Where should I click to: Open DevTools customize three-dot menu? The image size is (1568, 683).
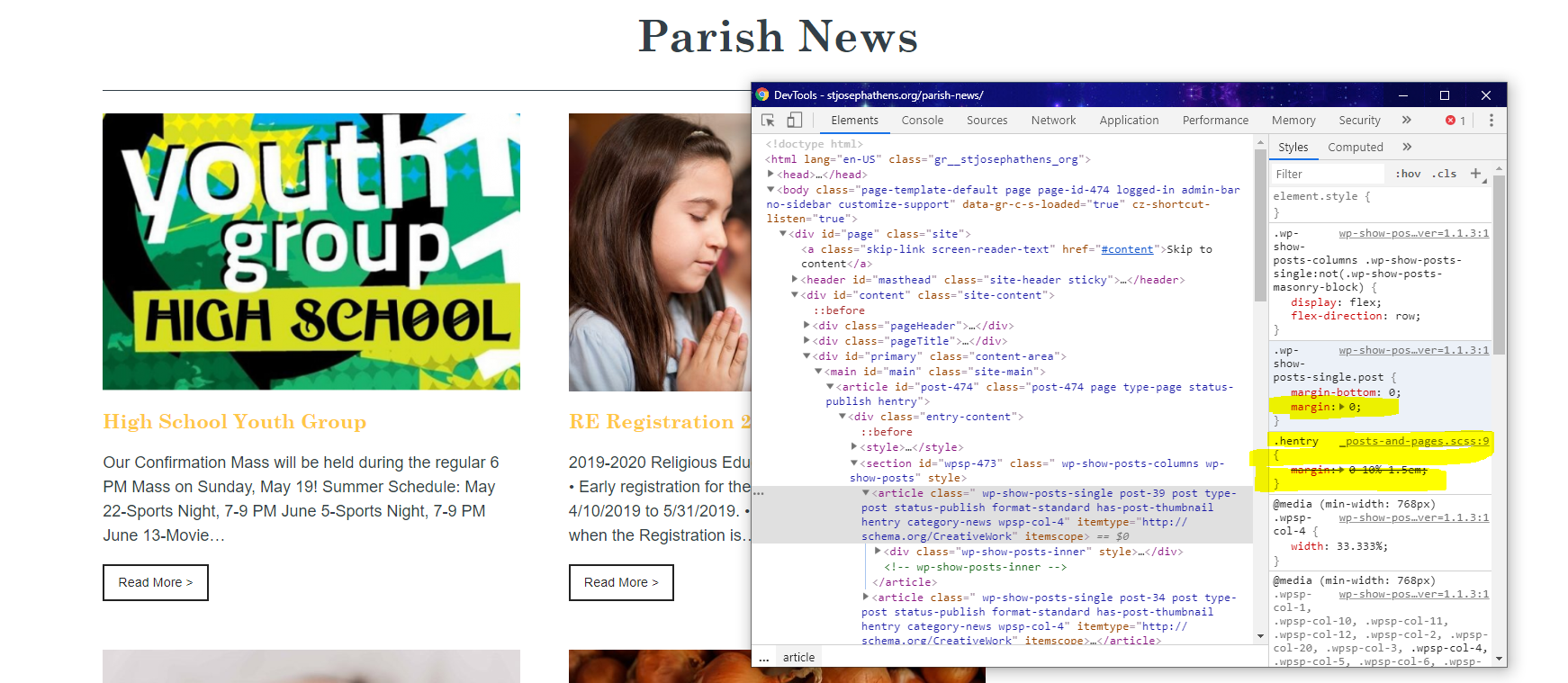coord(1491,121)
